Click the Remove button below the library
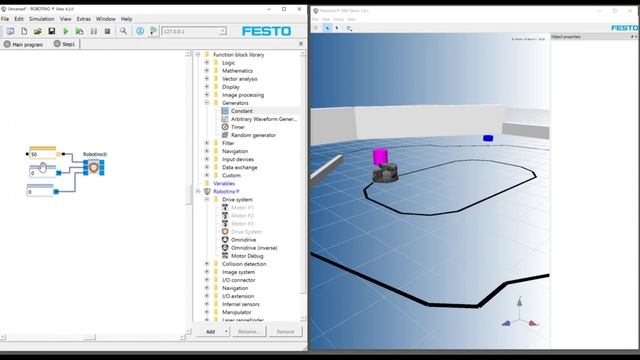This screenshot has width=640, height=360. click(285, 331)
